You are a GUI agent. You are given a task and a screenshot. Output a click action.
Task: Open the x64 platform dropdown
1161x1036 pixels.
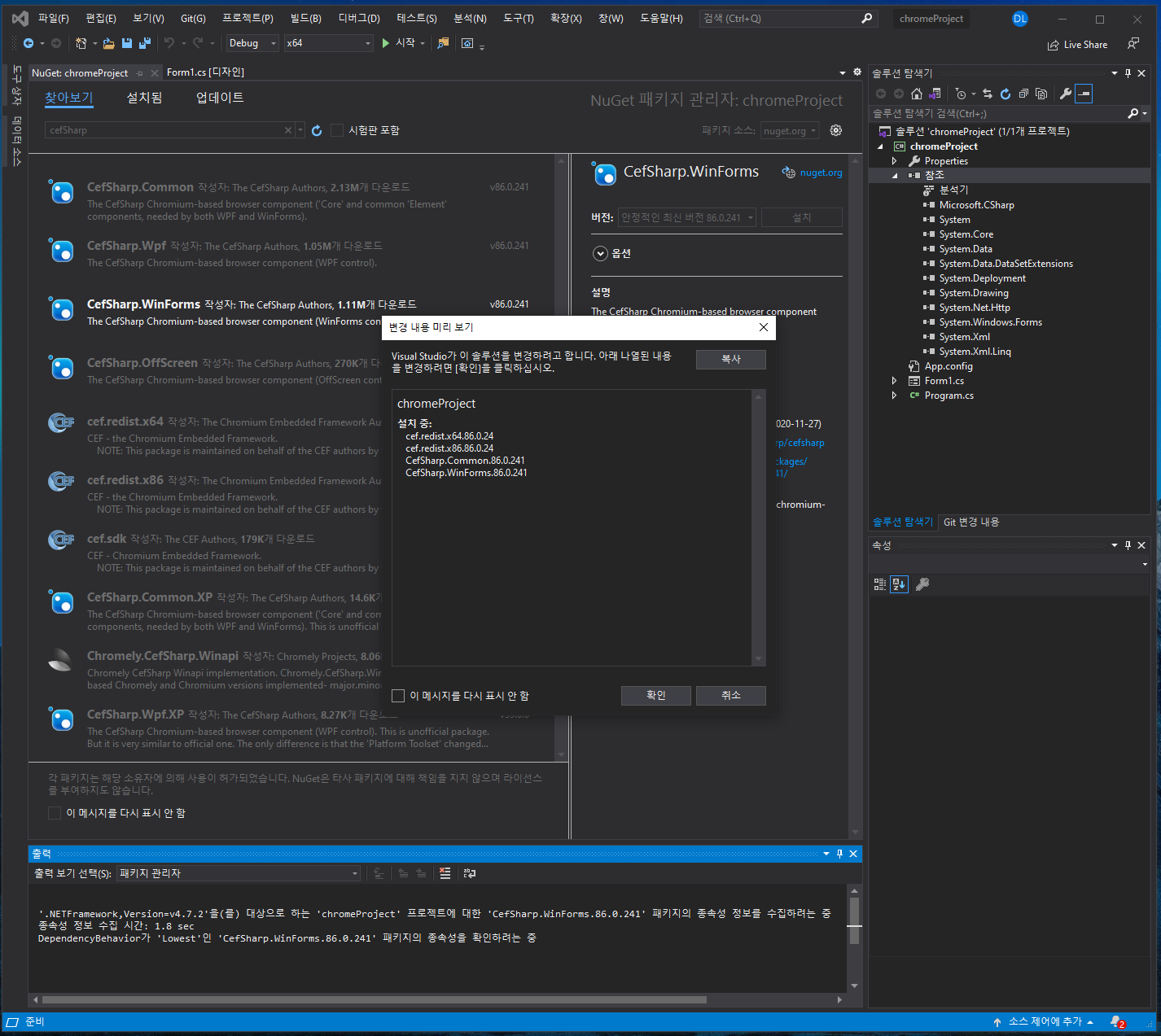point(329,43)
